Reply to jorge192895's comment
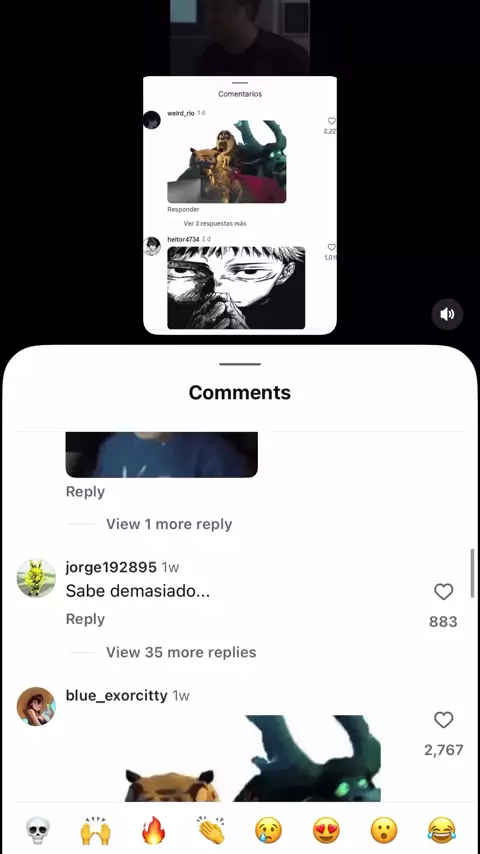The width and height of the screenshot is (480, 854). click(x=85, y=619)
